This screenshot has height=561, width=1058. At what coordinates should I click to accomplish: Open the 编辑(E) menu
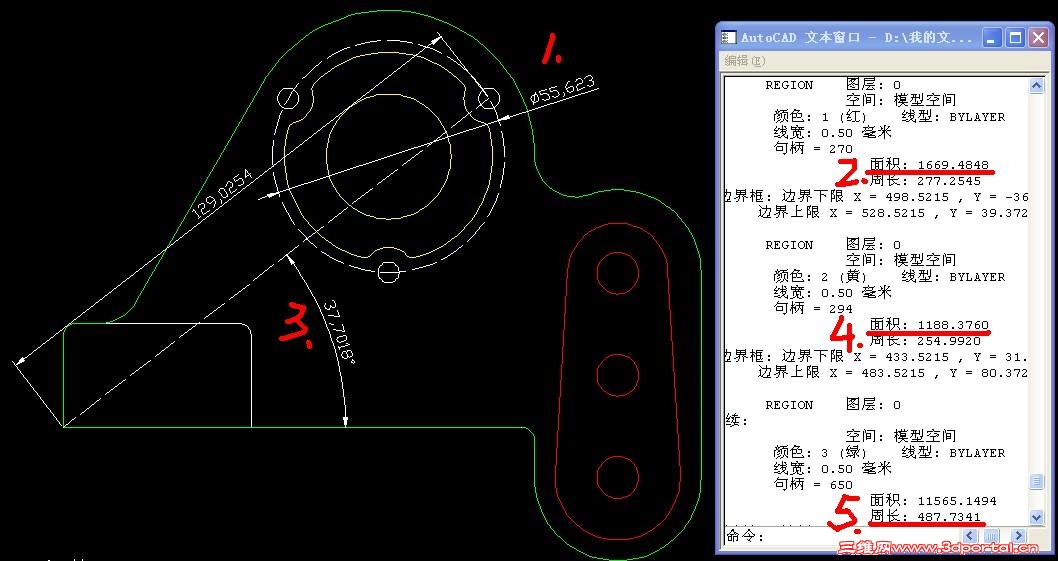[x=745, y=61]
